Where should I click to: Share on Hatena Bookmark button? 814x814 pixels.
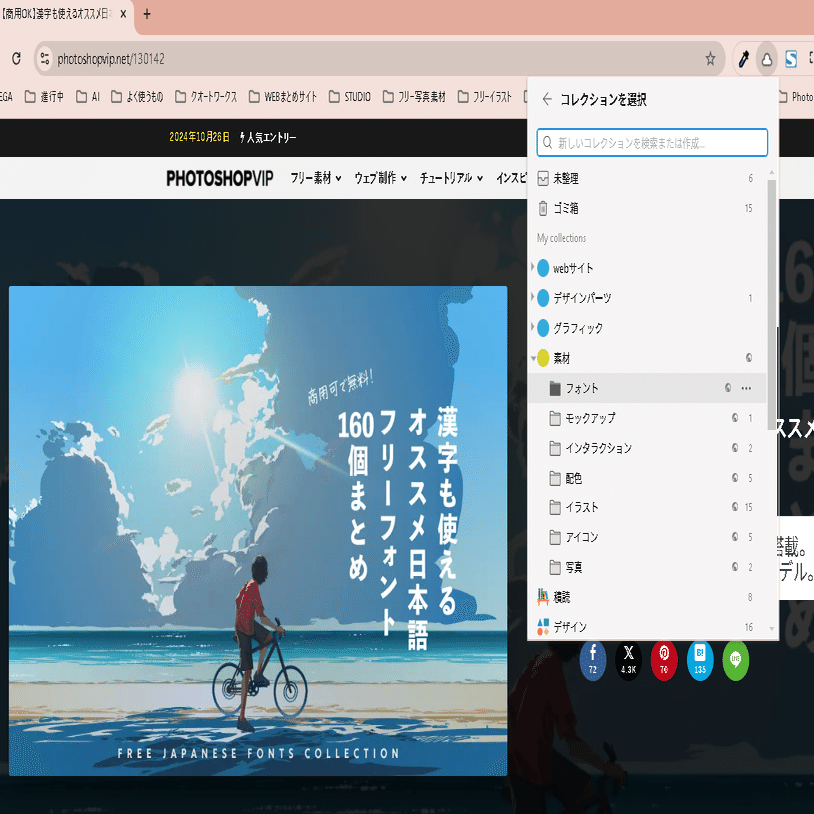pyautogui.click(x=700, y=660)
